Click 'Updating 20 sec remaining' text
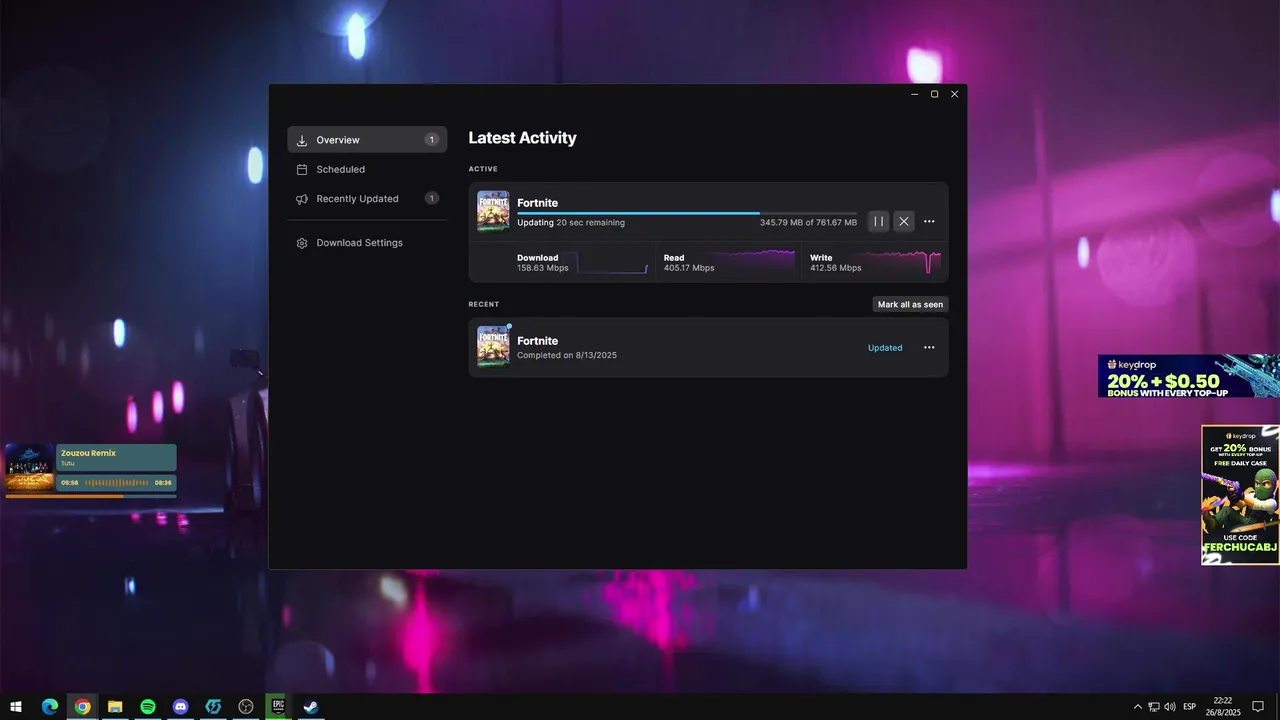The width and height of the screenshot is (1280, 720). (x=571, y=223)
